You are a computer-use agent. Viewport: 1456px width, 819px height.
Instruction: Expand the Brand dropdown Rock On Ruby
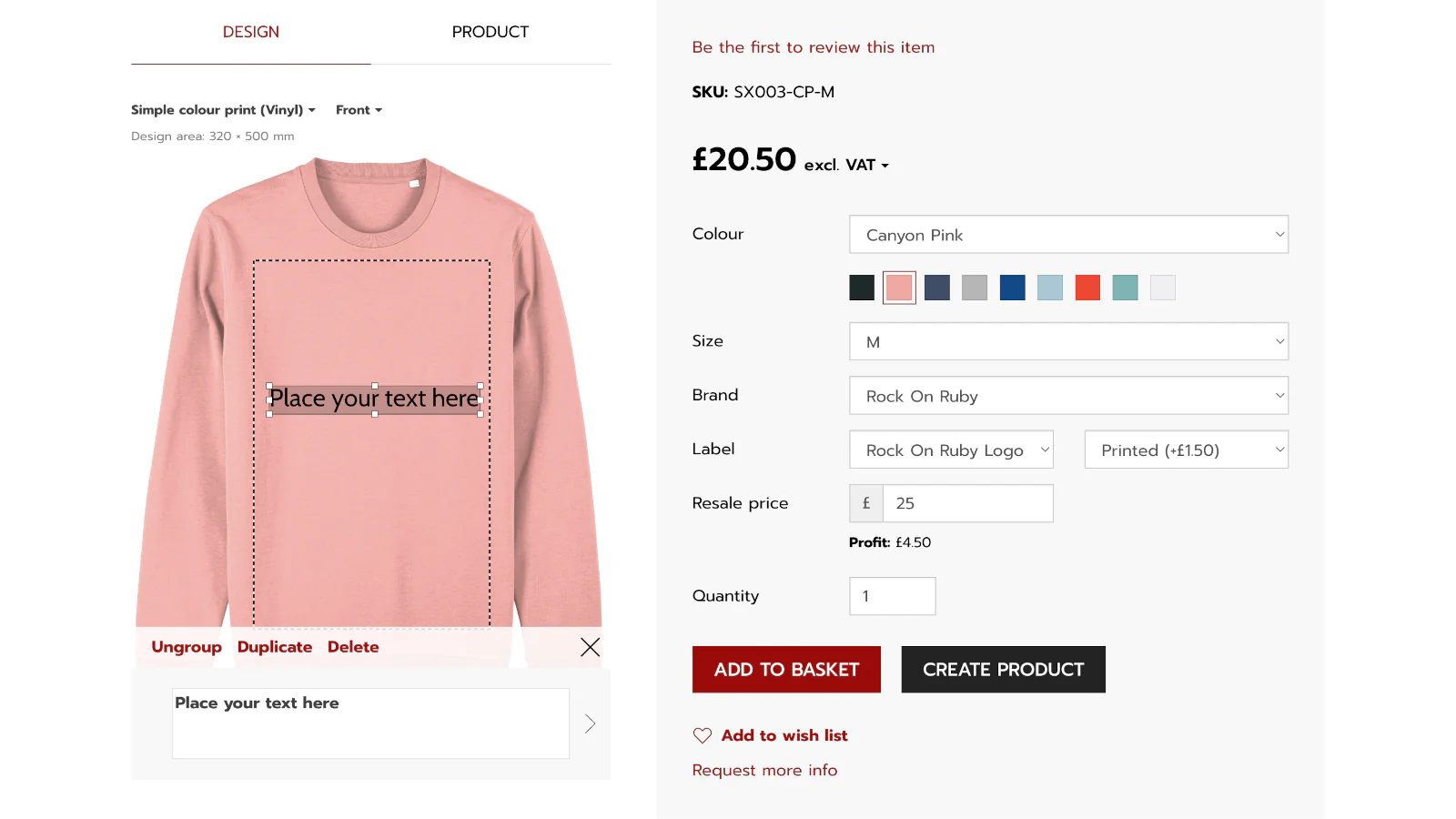(x=1068, y=396)
